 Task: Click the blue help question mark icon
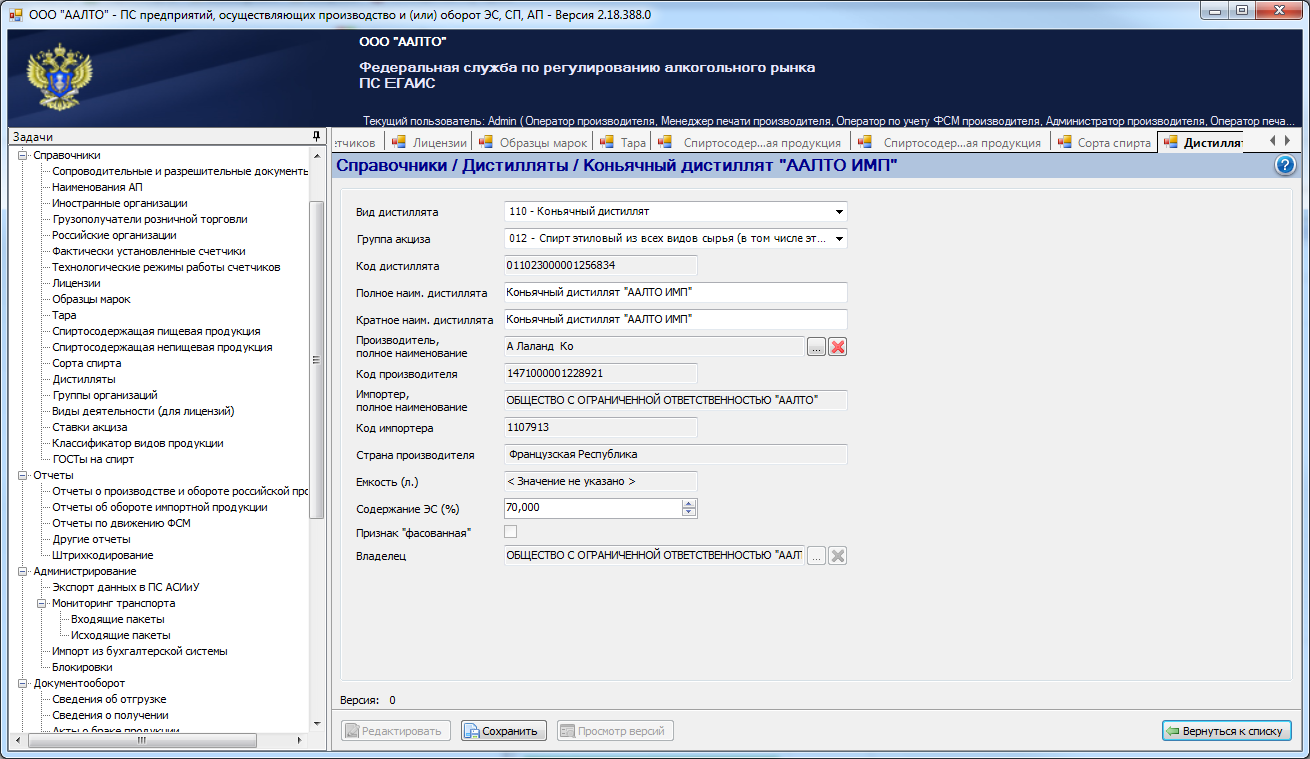click(x=1285, y=166)
